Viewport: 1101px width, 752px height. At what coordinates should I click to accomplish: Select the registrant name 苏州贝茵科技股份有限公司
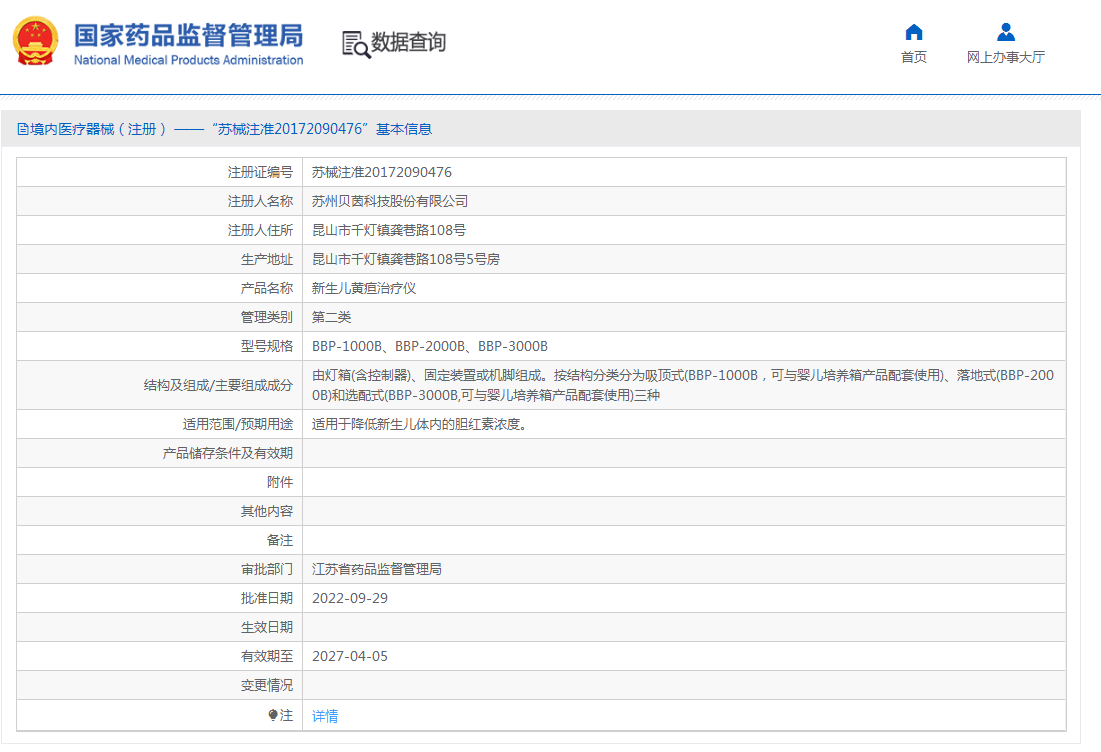[x=389, y=201]
